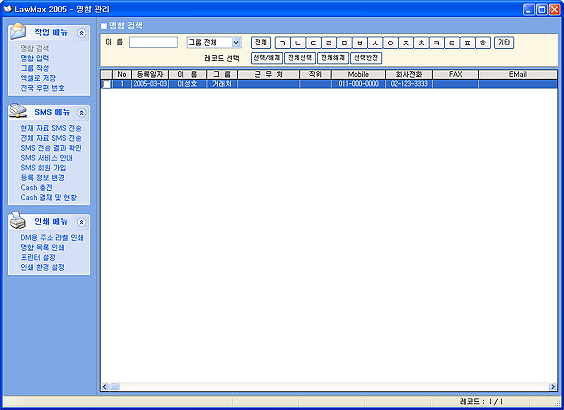
Task: Click the LawMax icon in the title bar
Action: (x=7, y=9)
